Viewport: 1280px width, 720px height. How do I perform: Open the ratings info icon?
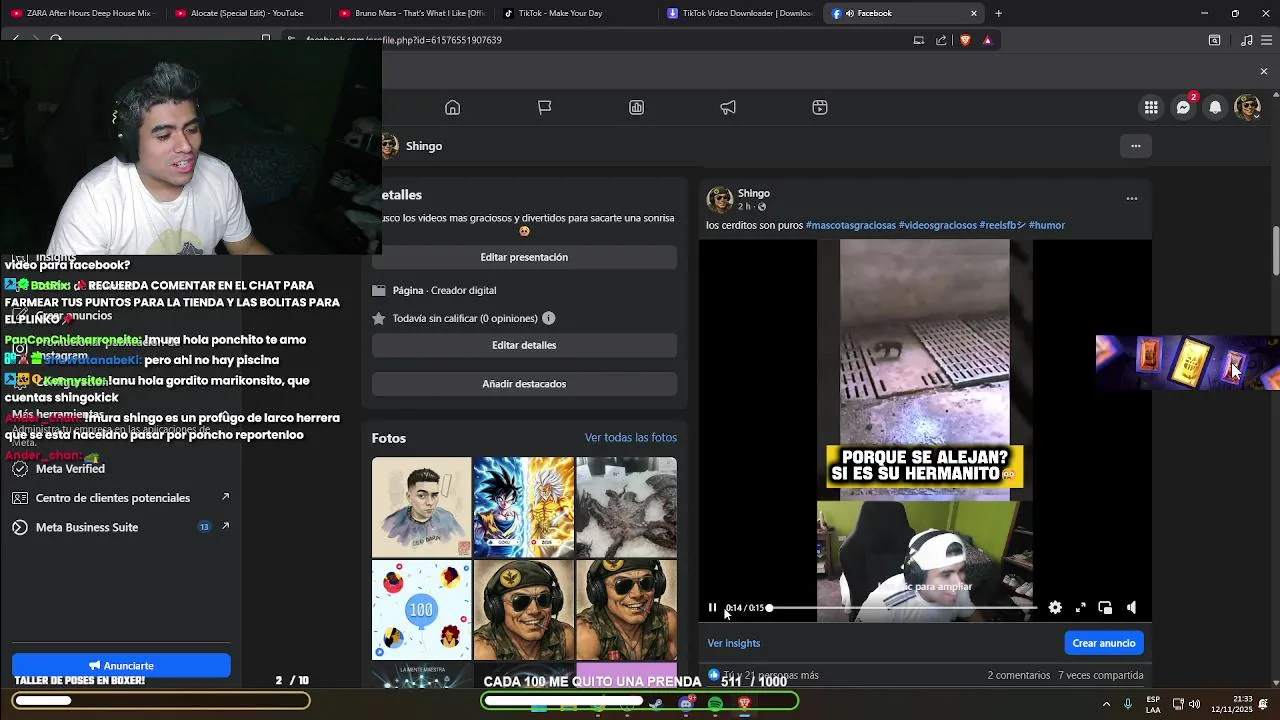coord(548,318)
